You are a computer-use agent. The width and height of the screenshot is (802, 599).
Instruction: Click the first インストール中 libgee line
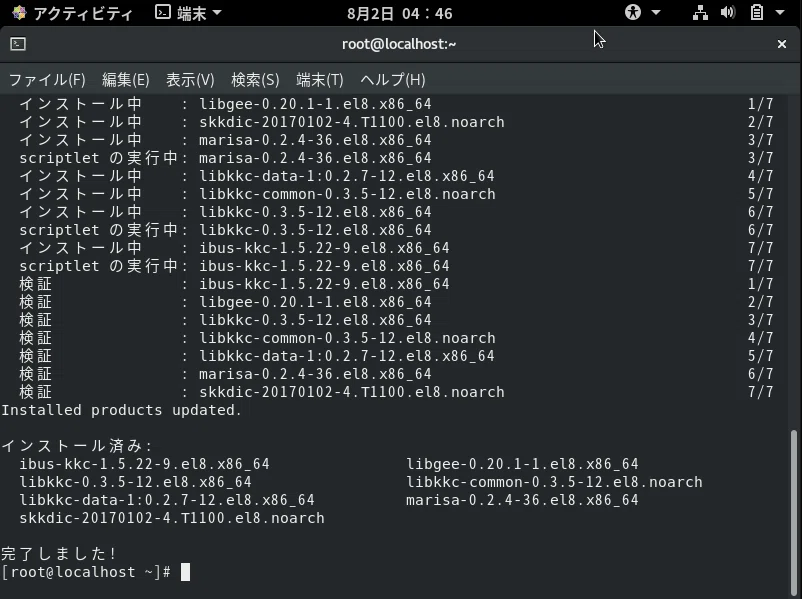coord(396,104)
